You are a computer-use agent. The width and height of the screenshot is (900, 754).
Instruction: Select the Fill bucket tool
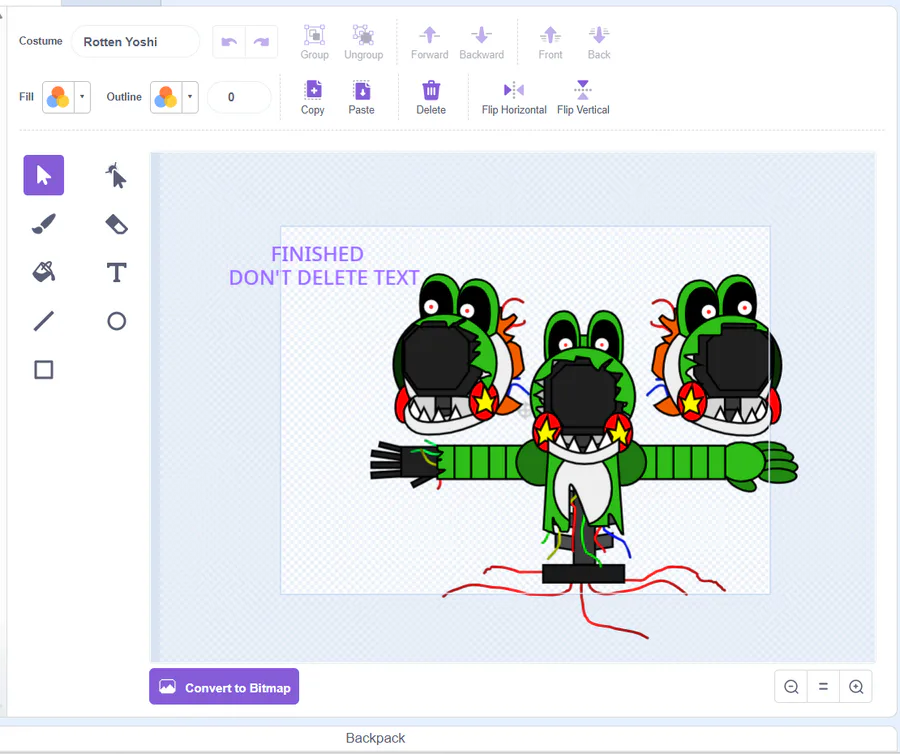coord(44,272)
